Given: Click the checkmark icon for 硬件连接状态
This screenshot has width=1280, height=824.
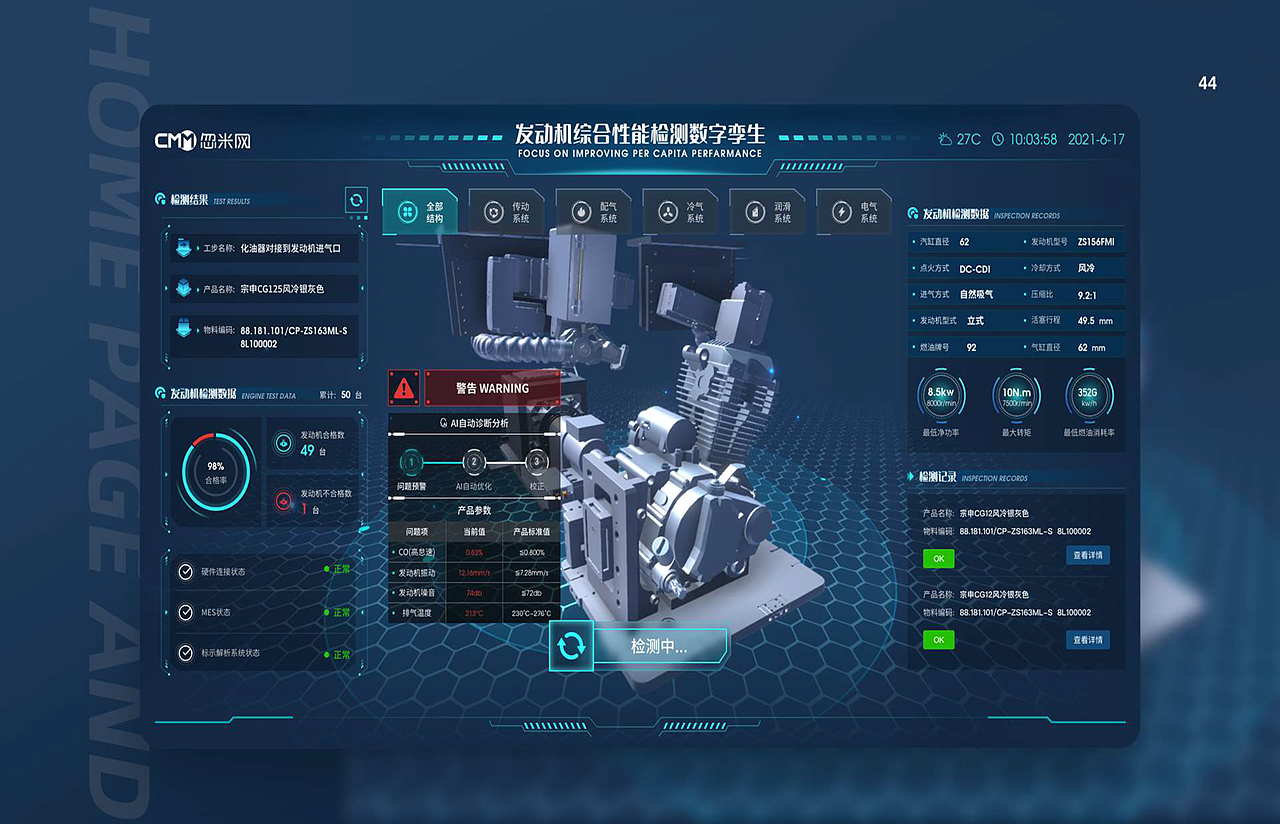Looking at the screenshot, I should click(185, 571).
